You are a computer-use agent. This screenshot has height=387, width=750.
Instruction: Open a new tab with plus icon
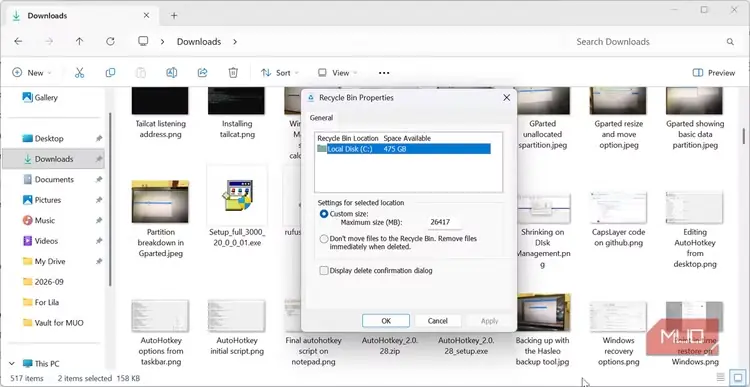174,16
